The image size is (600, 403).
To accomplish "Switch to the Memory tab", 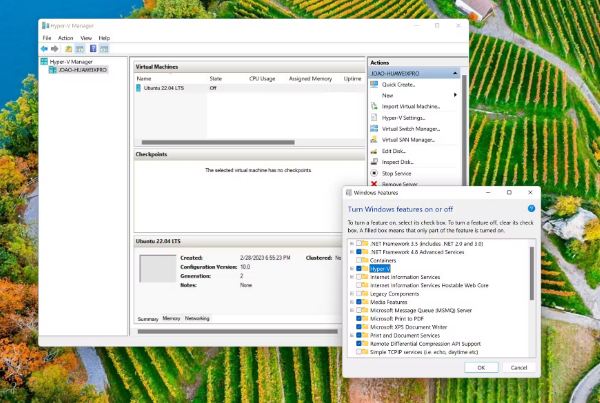I will pyautogui.click(x=171, y=318).
